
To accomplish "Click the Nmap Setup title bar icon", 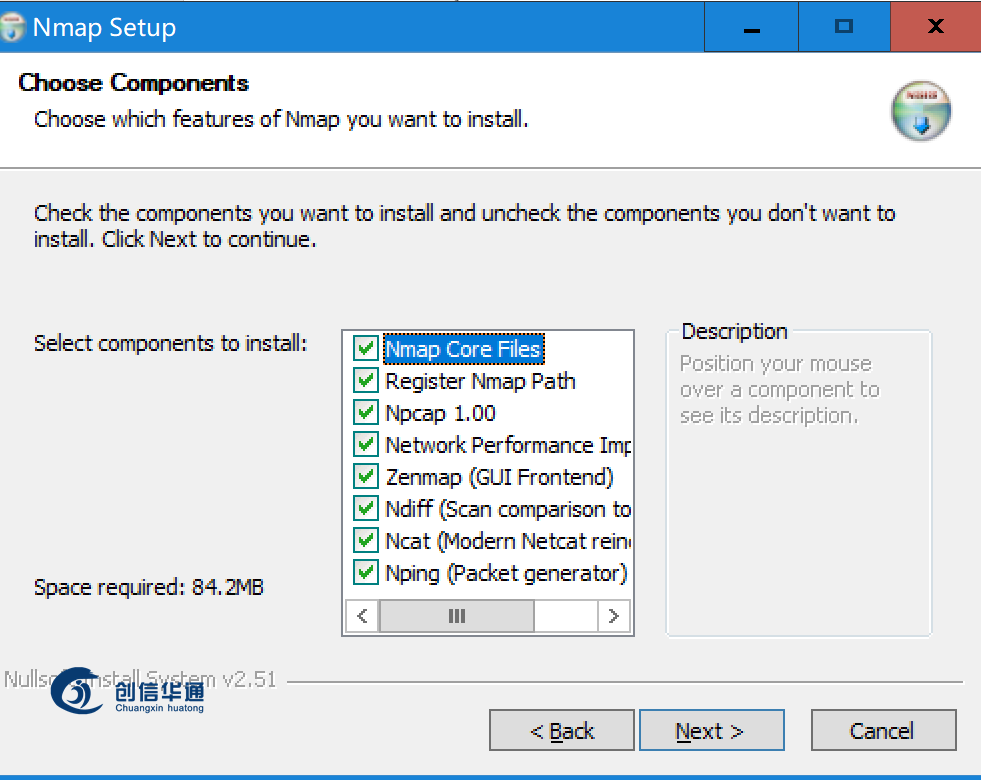I will coord(11,27).
